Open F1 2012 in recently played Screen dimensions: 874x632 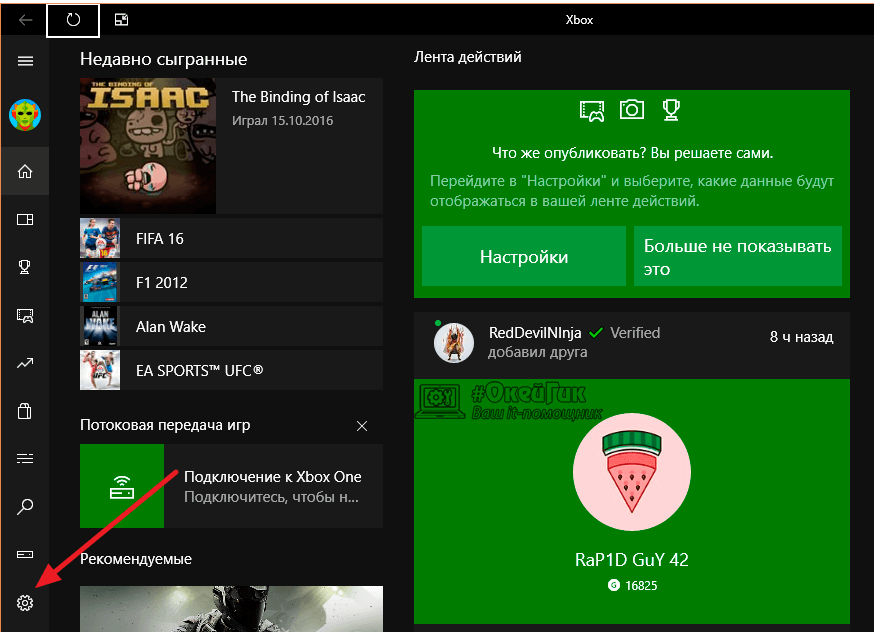(x=231, y=283)
